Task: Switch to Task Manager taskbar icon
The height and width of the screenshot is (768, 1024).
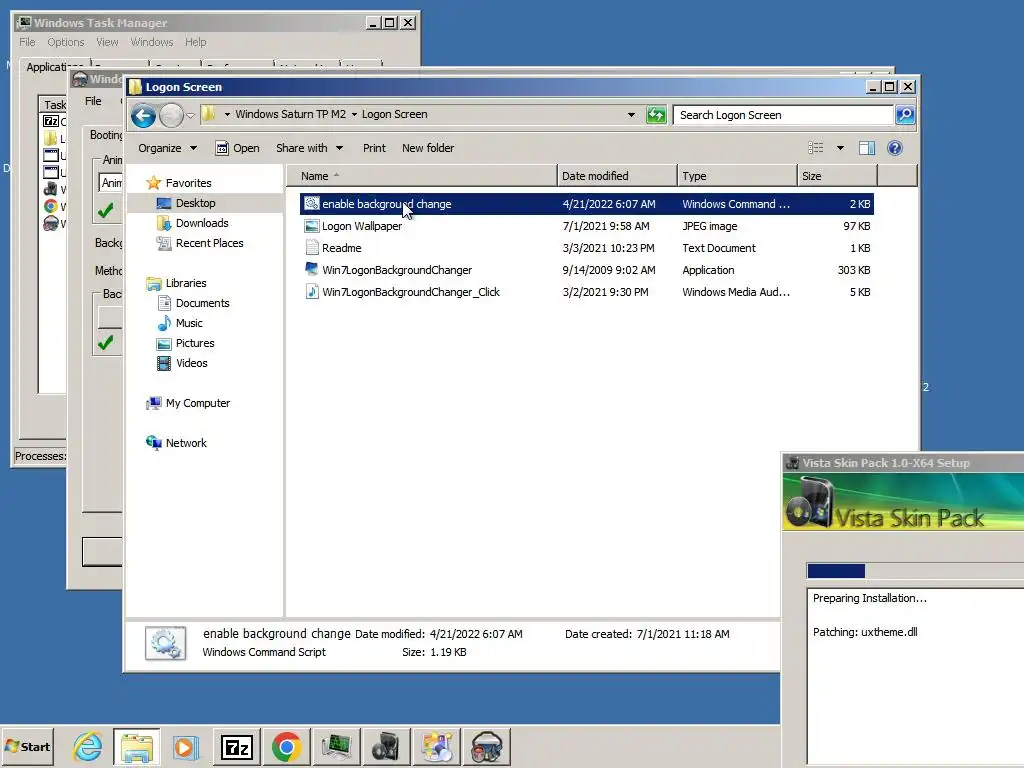Action: point(336,746)
